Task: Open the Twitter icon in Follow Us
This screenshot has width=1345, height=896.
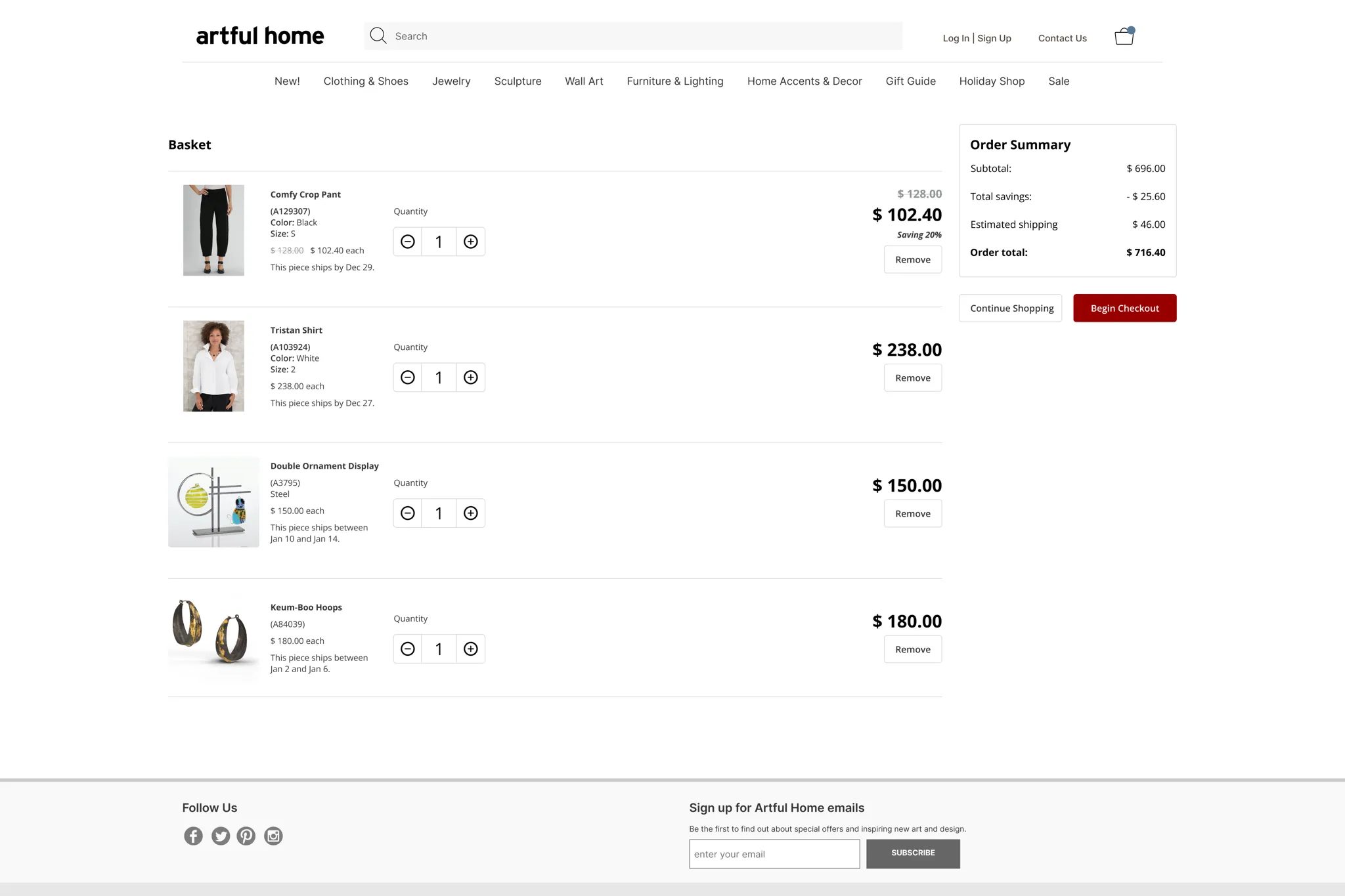Action: 220,836
